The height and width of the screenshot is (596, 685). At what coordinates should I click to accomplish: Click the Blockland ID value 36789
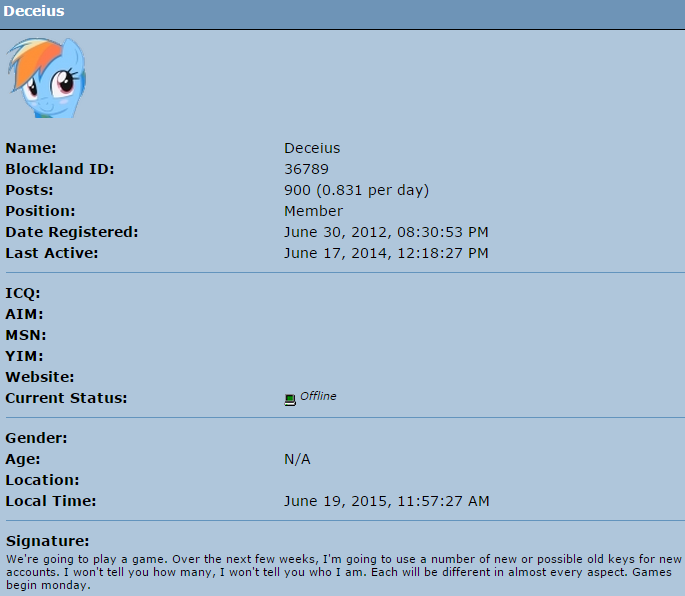click(x=306, y=169)
